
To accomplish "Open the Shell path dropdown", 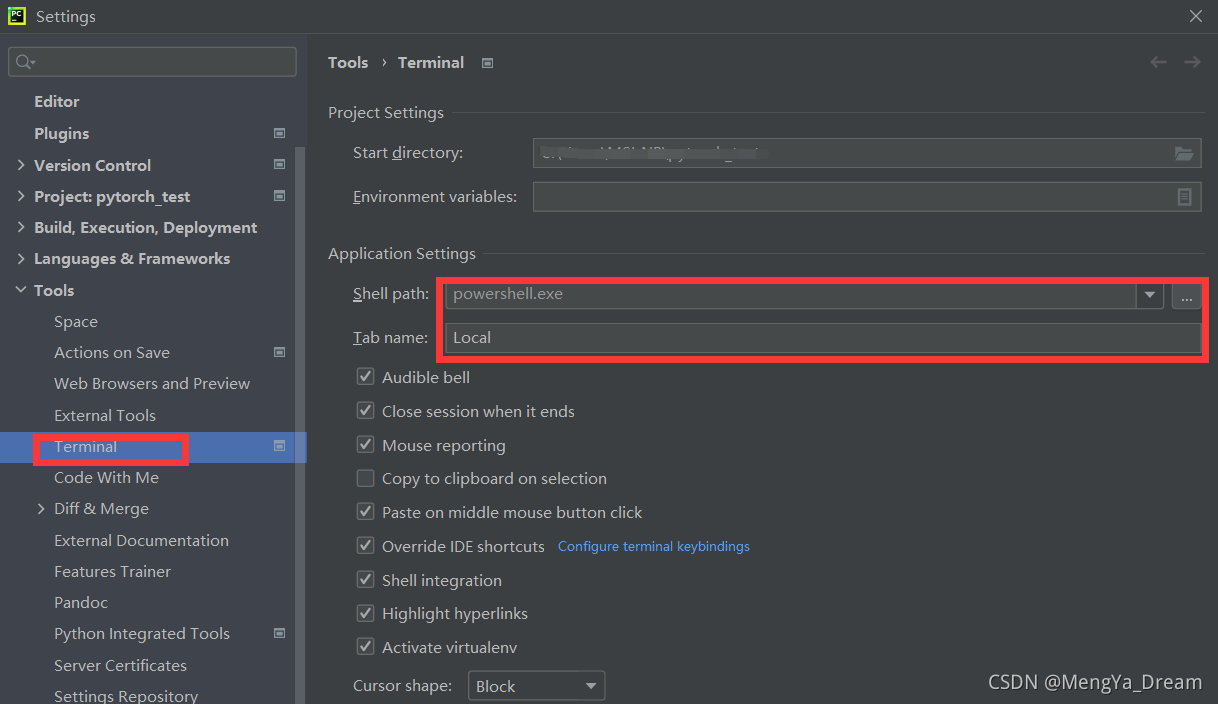I will (x=1150, y=295).
